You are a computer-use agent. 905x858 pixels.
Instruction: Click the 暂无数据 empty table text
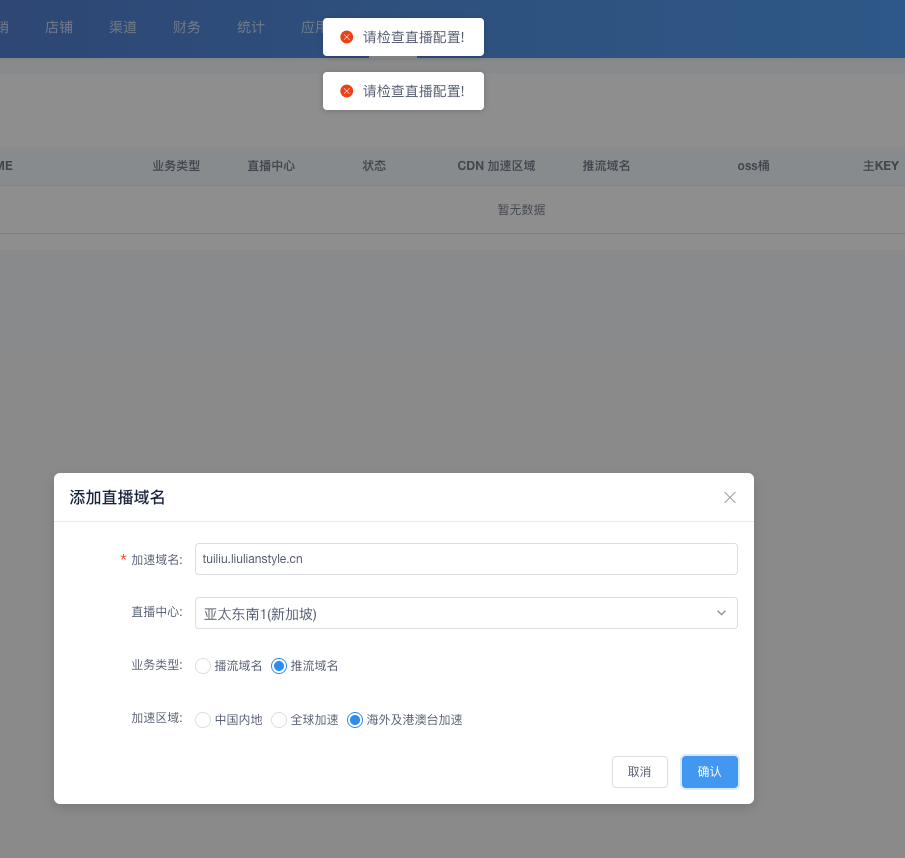(521, 209)
